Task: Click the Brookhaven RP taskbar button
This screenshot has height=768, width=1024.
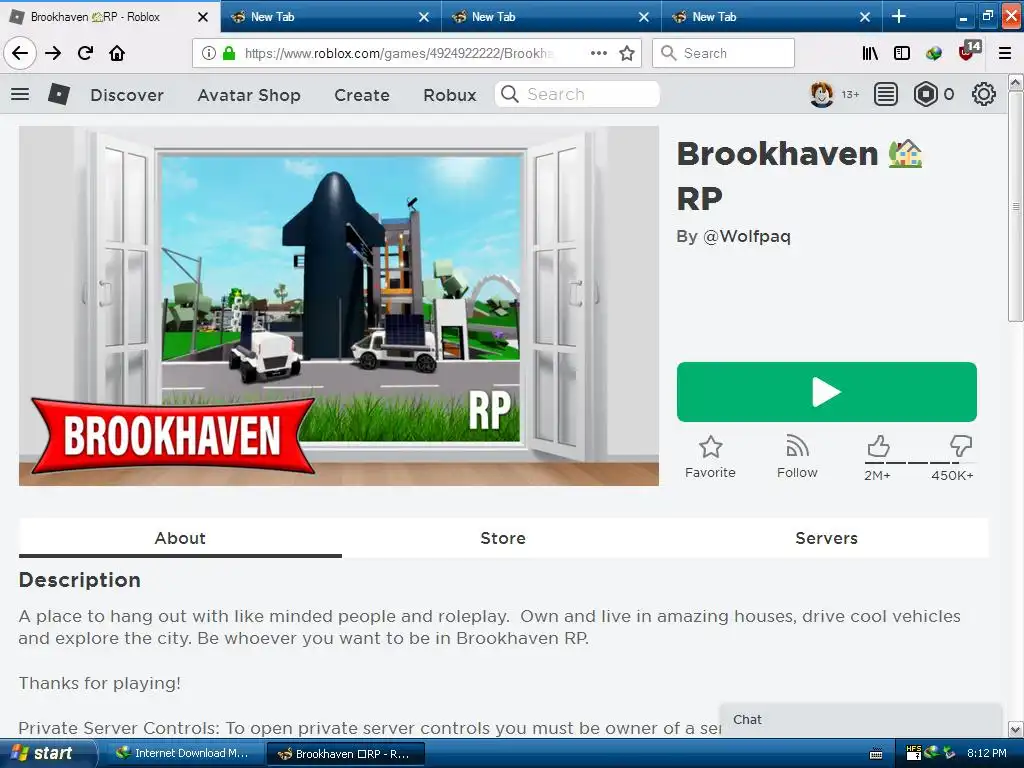Action: tap(345, 754)
